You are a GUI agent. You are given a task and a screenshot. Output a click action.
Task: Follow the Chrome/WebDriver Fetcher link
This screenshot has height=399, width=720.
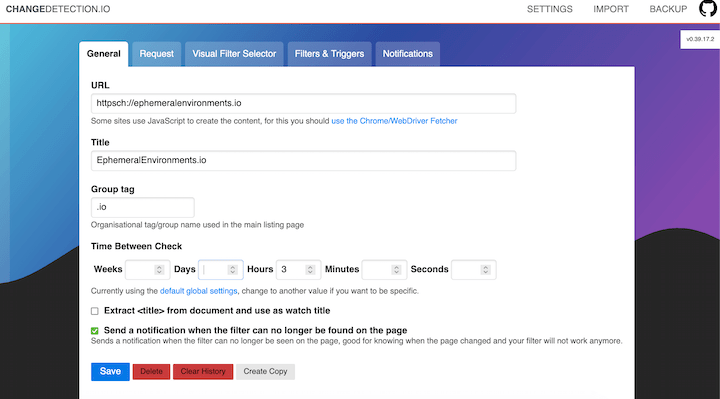(394, 121)
